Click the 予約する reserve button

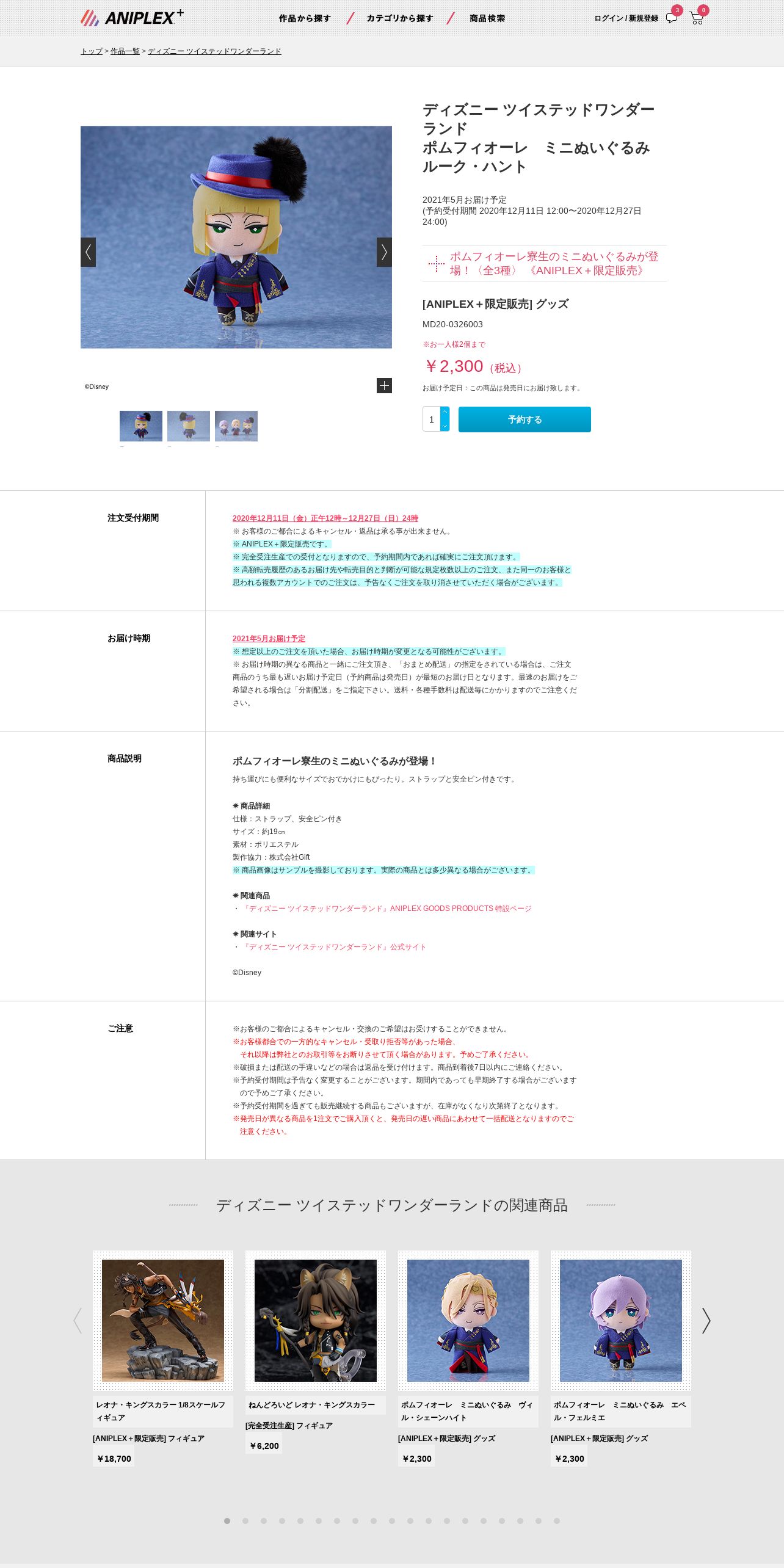point(524,419)
